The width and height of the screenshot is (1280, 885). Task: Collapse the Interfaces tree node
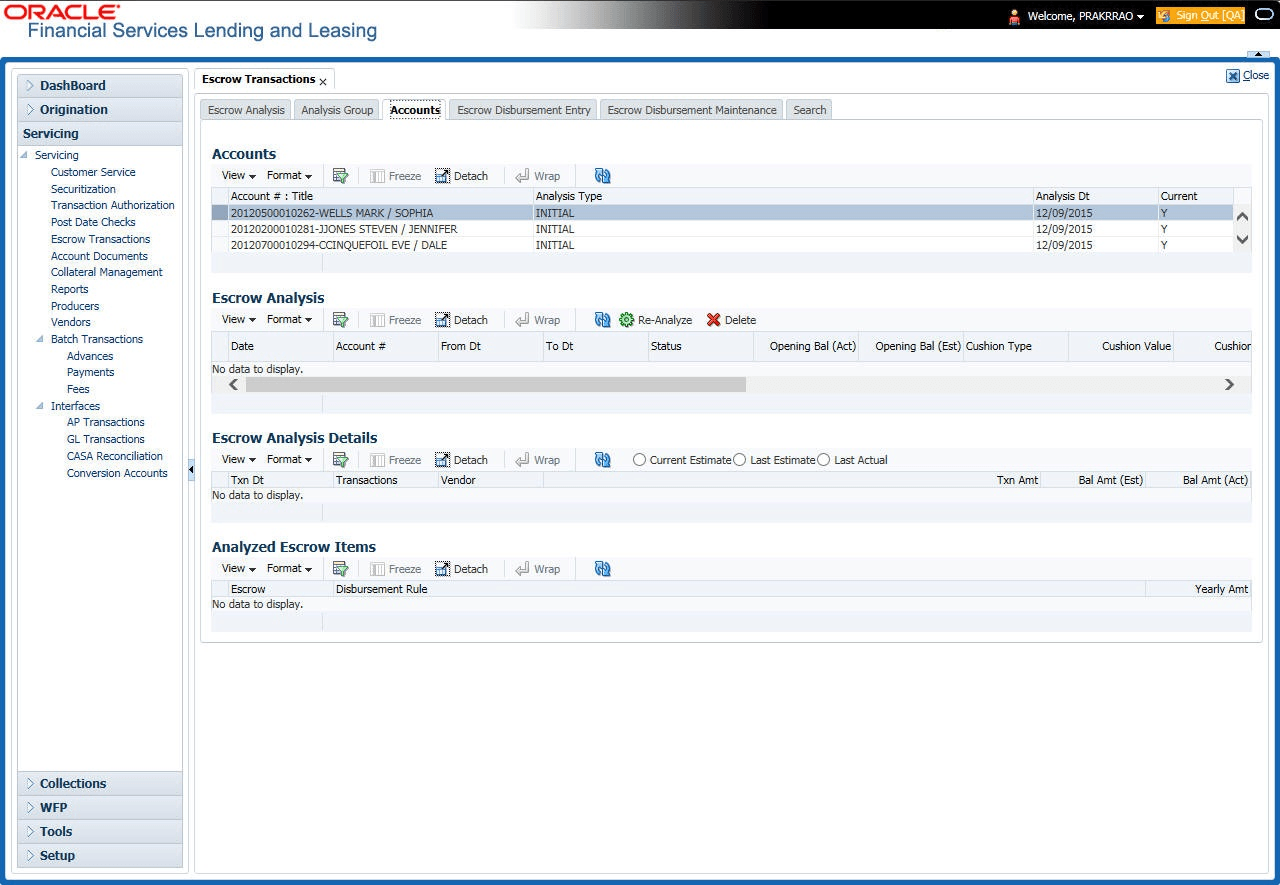[40, 406]
